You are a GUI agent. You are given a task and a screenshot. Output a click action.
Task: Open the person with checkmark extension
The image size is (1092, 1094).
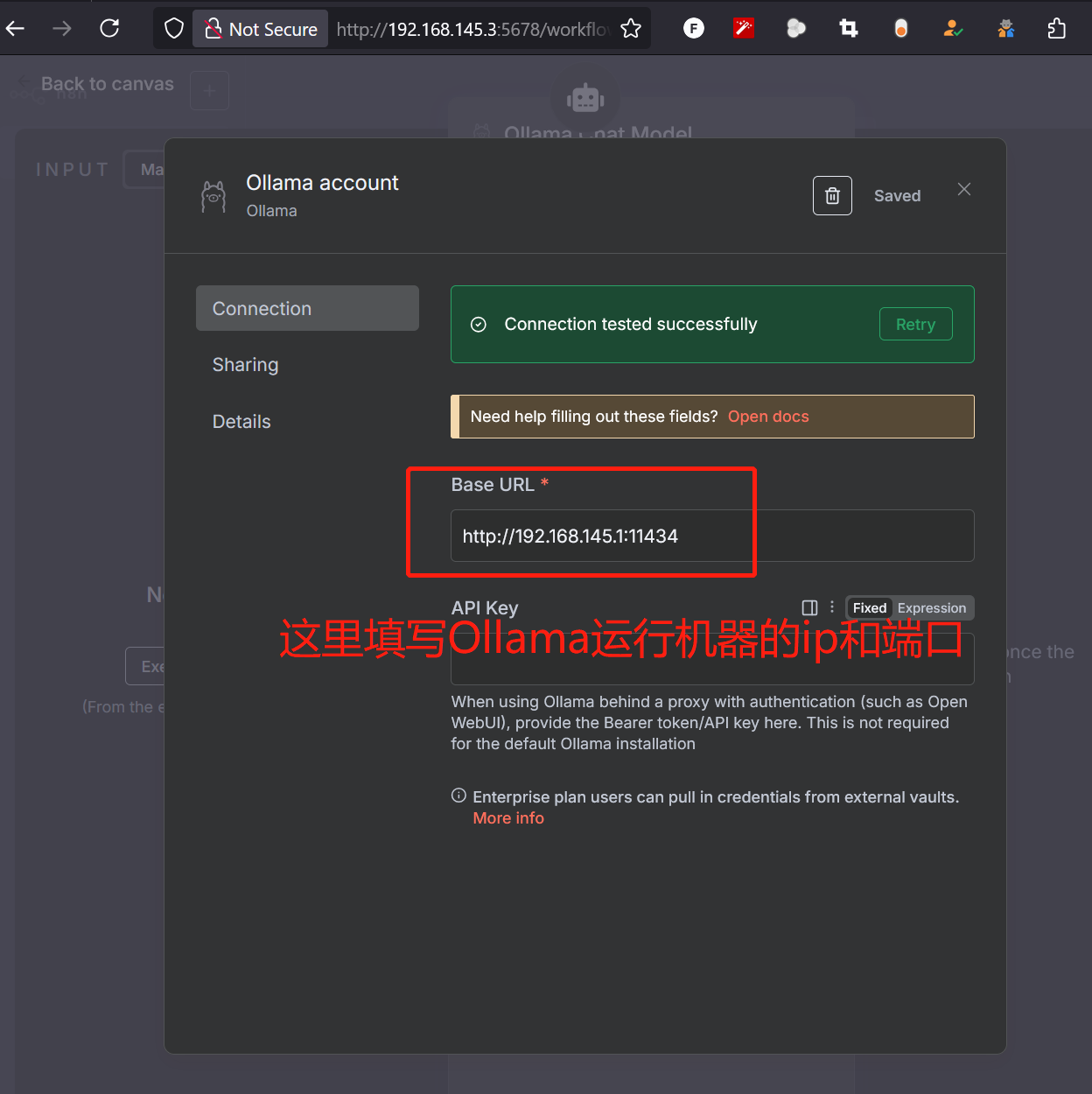[x=953, y=29]
